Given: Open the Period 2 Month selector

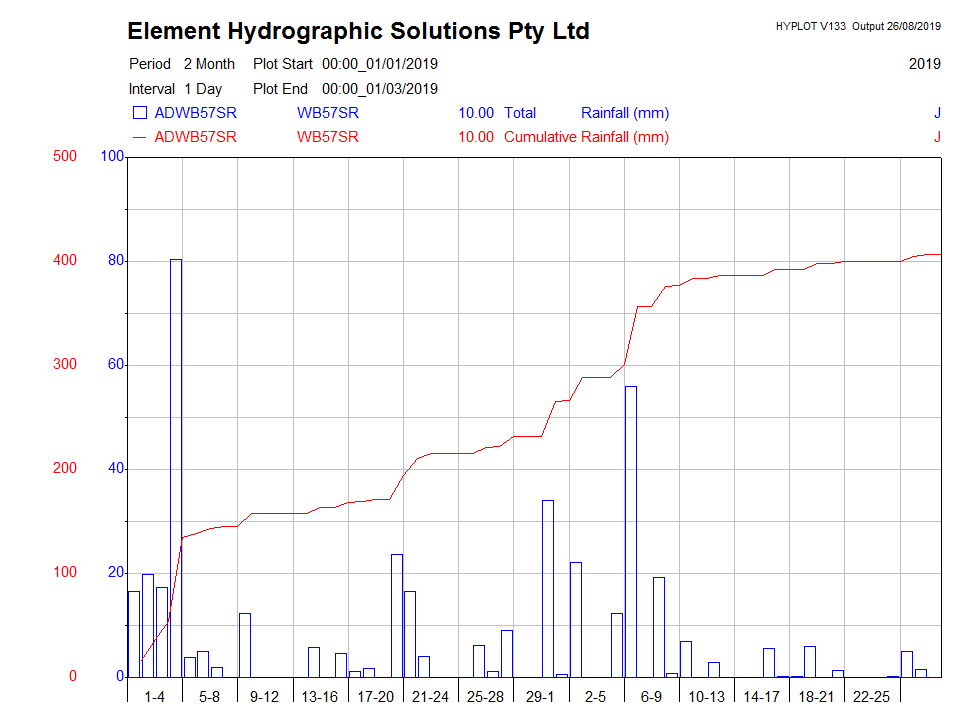Looking at the screenshot, I should 210,63.
